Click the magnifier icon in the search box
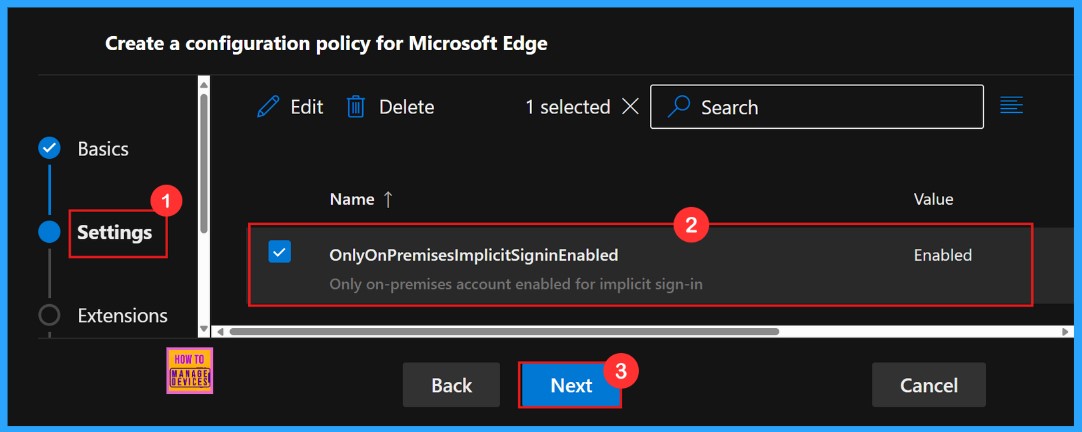This screenshot has height=432, width=1082. (679, 107)
